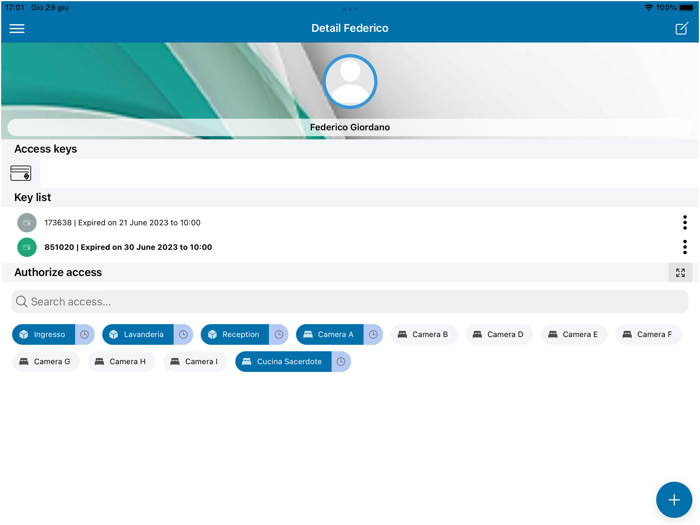700x525 pixels.
Task: Select key 173638 expired 21 June entry
Action: [x=122, y=222]
